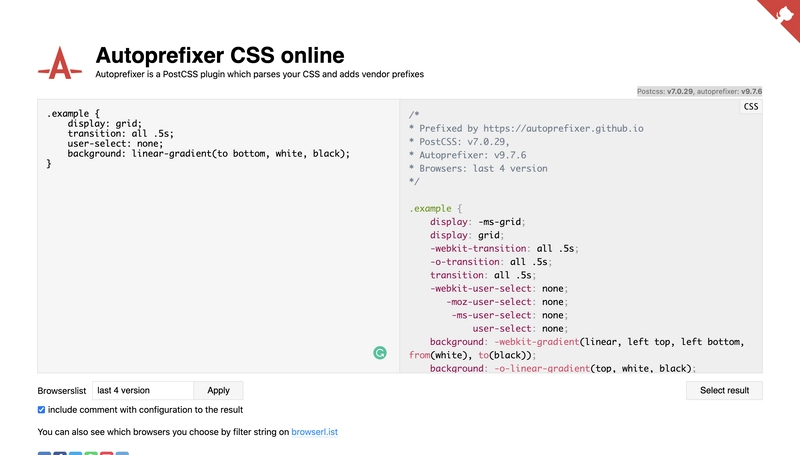Open the browserl.ist link

[314, 432]
